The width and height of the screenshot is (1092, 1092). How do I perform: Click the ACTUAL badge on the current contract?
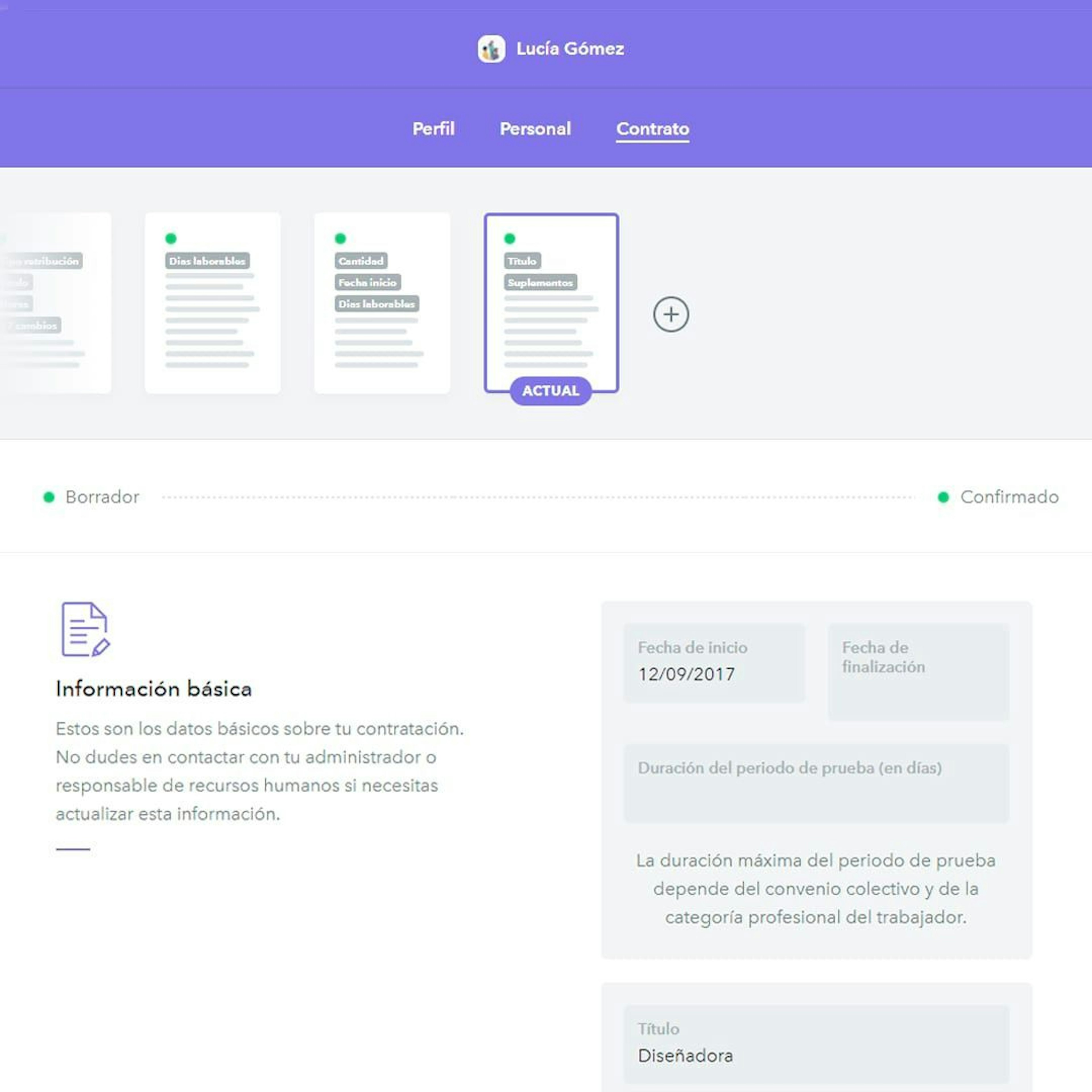(551, 390)
